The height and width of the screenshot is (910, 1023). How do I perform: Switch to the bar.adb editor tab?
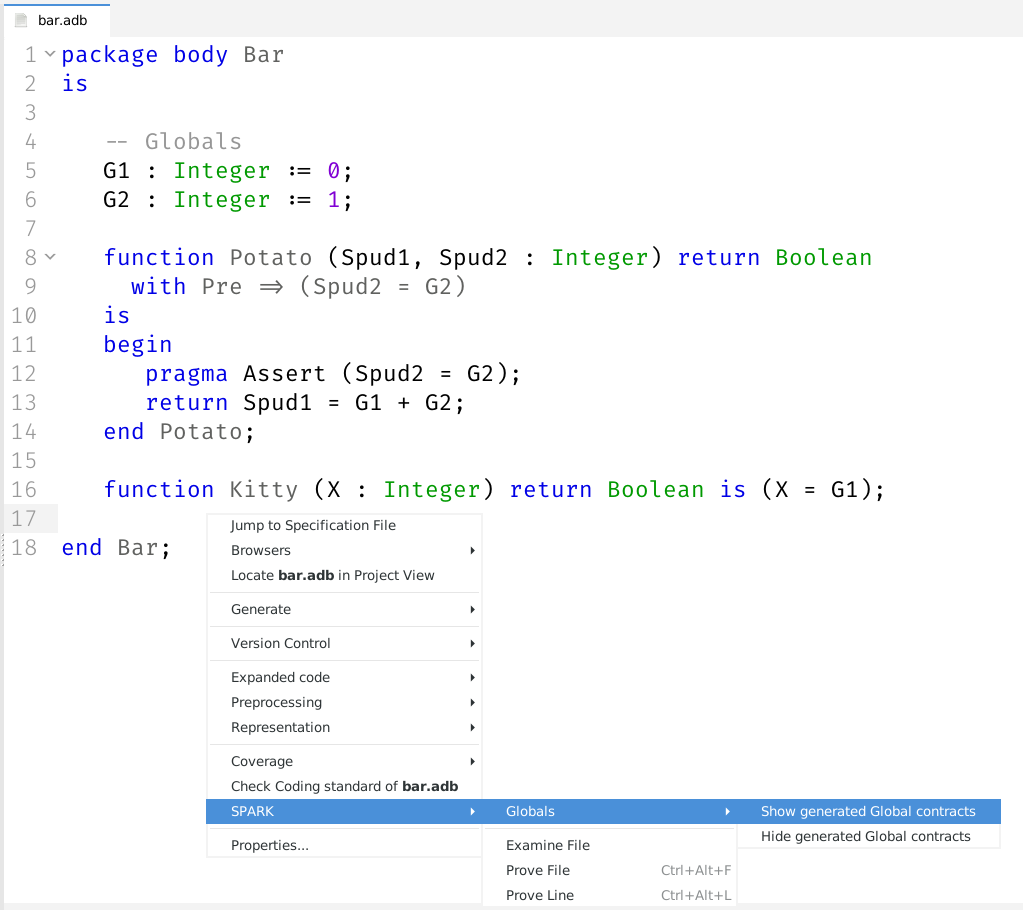pyautogui.click(x=62, y=20)
